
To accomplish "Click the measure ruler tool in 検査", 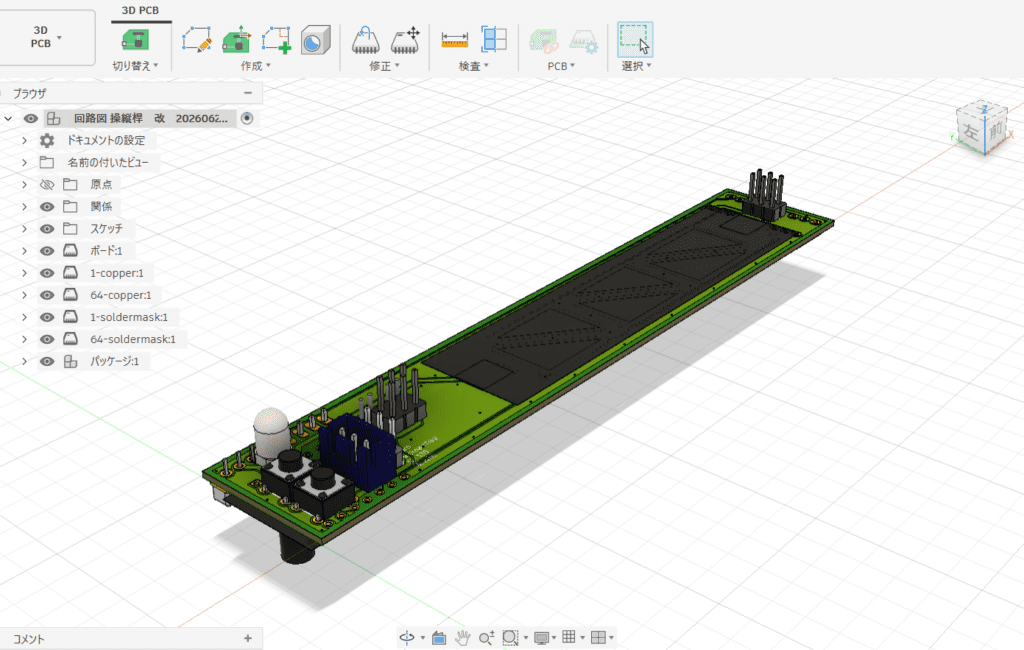I will (455, 40).
